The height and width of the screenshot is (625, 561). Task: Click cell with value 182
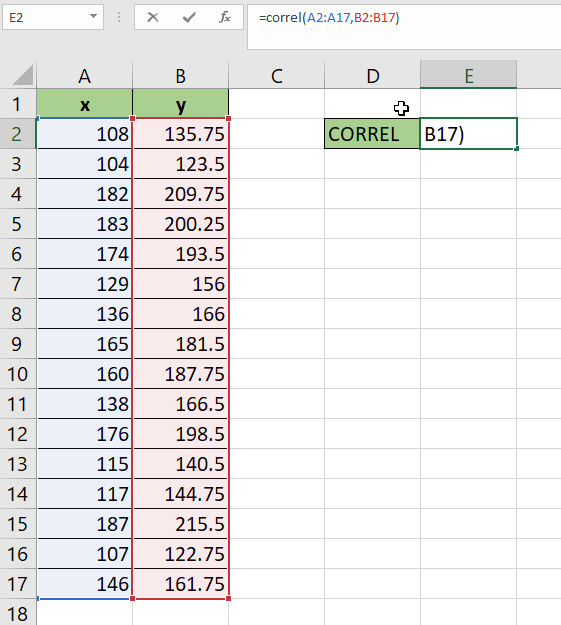tap(85, 194)
